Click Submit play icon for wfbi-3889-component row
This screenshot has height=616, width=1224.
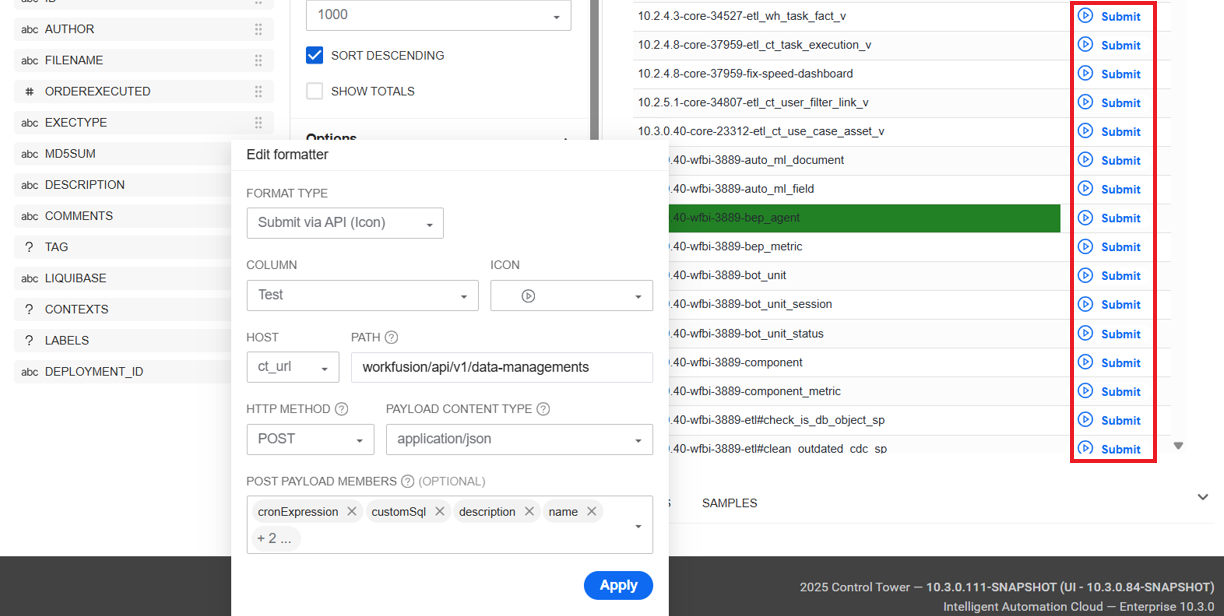point(1085,362)
